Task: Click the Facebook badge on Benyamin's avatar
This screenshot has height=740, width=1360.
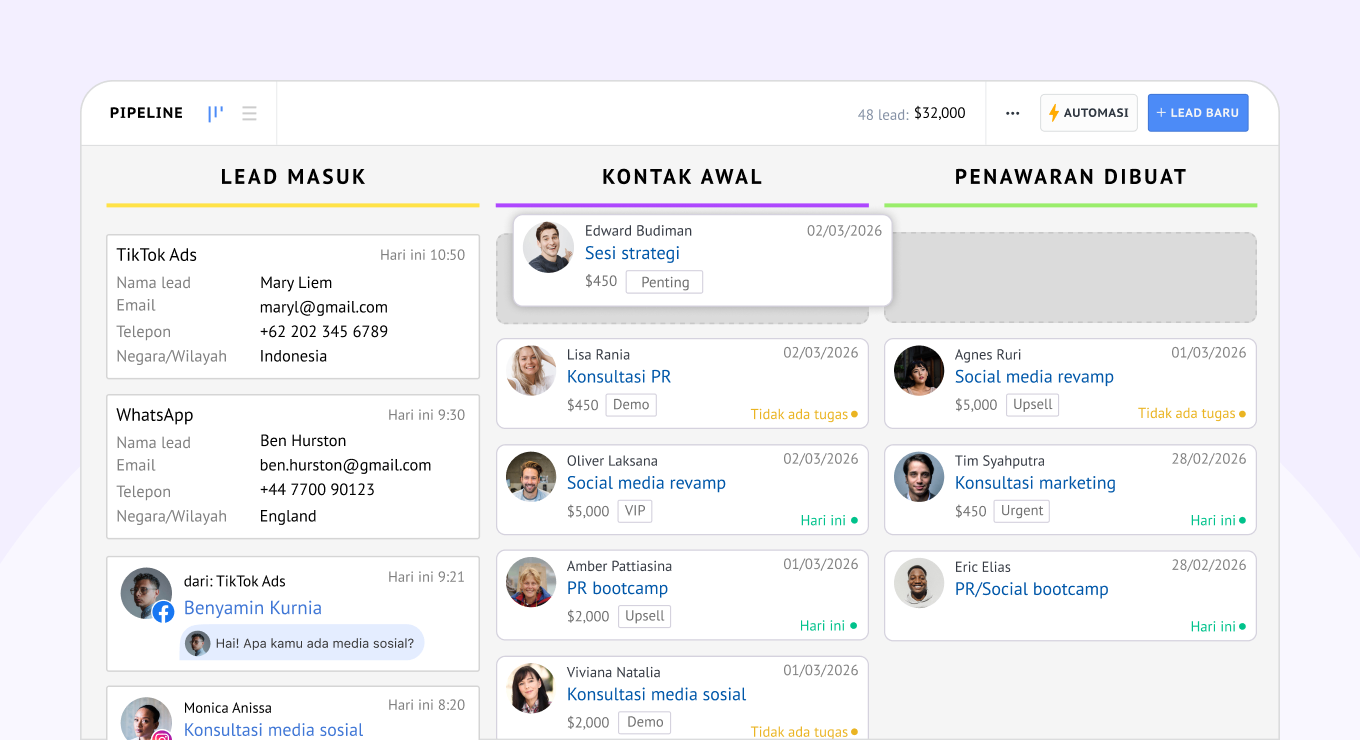Action: 163,612
